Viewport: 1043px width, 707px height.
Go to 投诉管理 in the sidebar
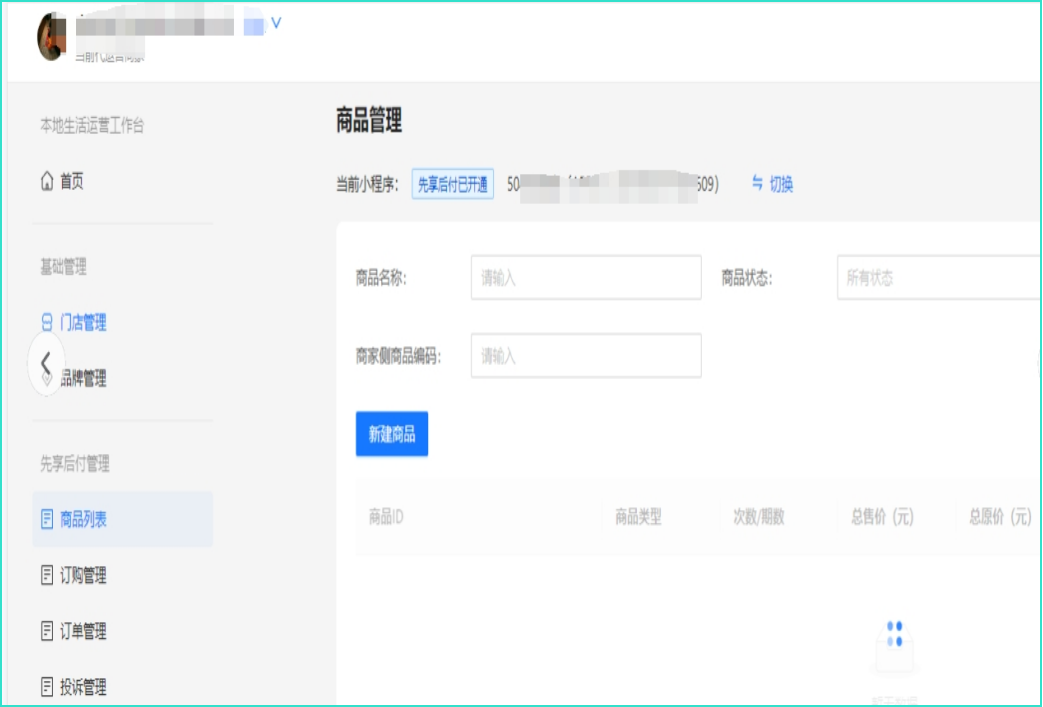pyautogui.click(x=83, y=687)
